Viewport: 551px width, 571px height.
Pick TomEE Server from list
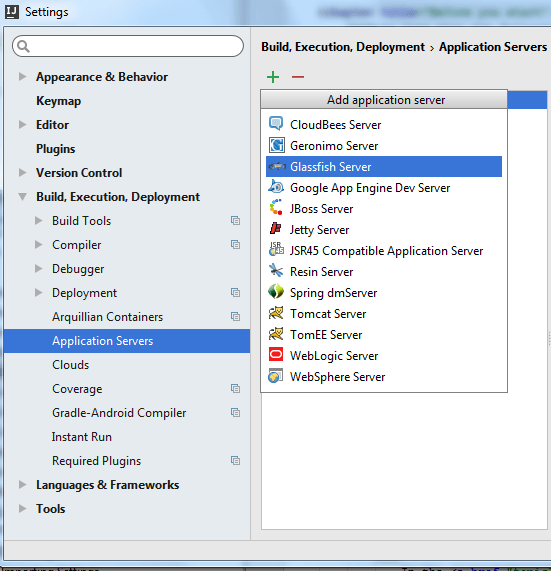(384, 335)
